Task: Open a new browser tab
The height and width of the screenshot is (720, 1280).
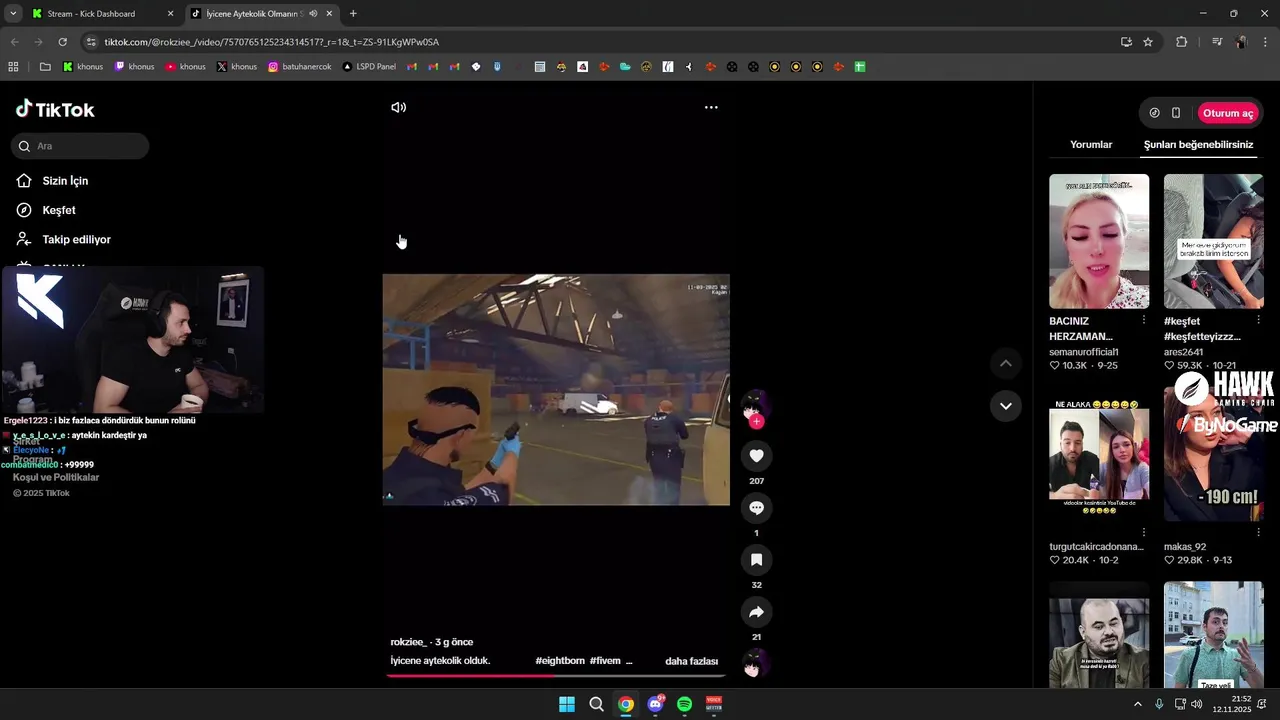Action: 353,14
